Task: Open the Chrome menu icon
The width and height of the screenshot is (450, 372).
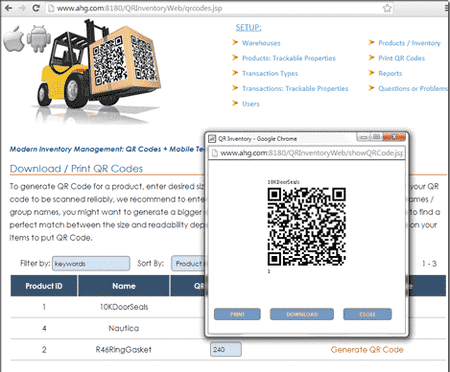Action: tap(447, 8)
